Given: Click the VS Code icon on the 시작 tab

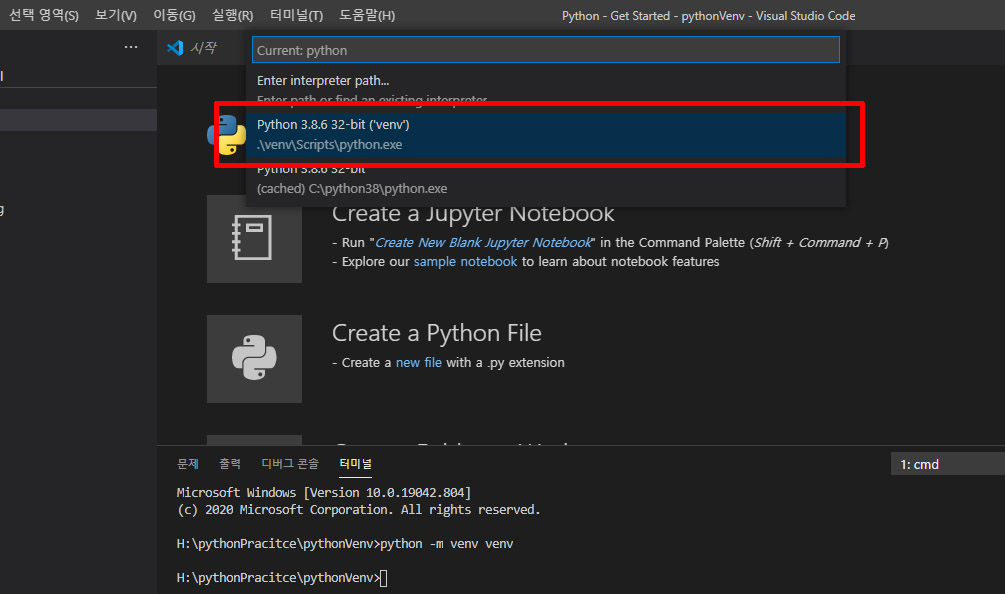Looking at the screenshot, I should click(174, 46).
